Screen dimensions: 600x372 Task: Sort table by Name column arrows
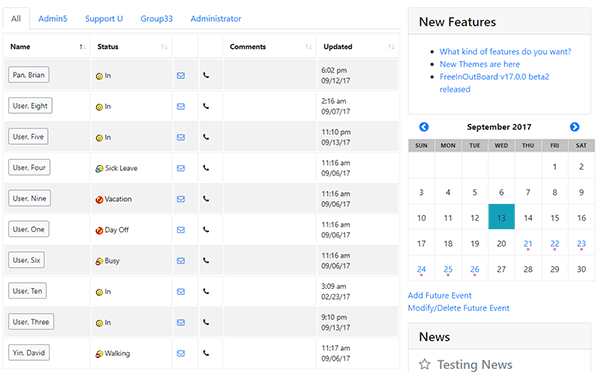[82, 47]
